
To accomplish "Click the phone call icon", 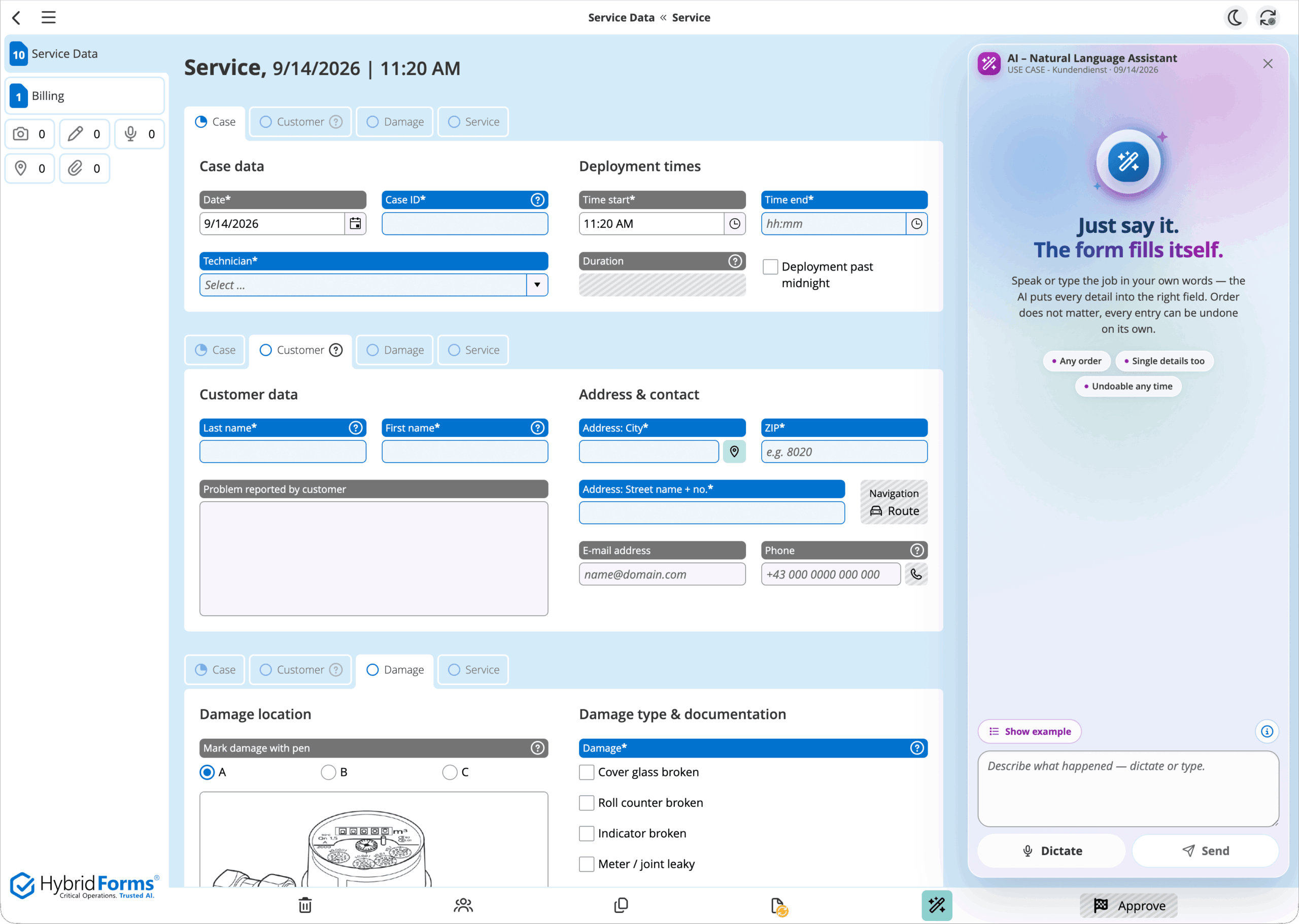I will [916, 574].
